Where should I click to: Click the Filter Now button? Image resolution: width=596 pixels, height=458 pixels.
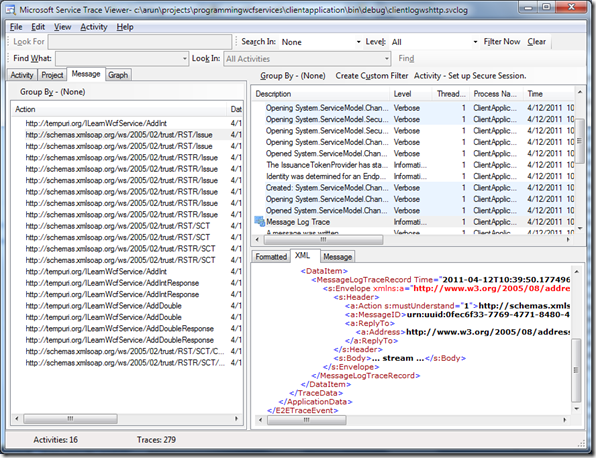tap(502, 42)
